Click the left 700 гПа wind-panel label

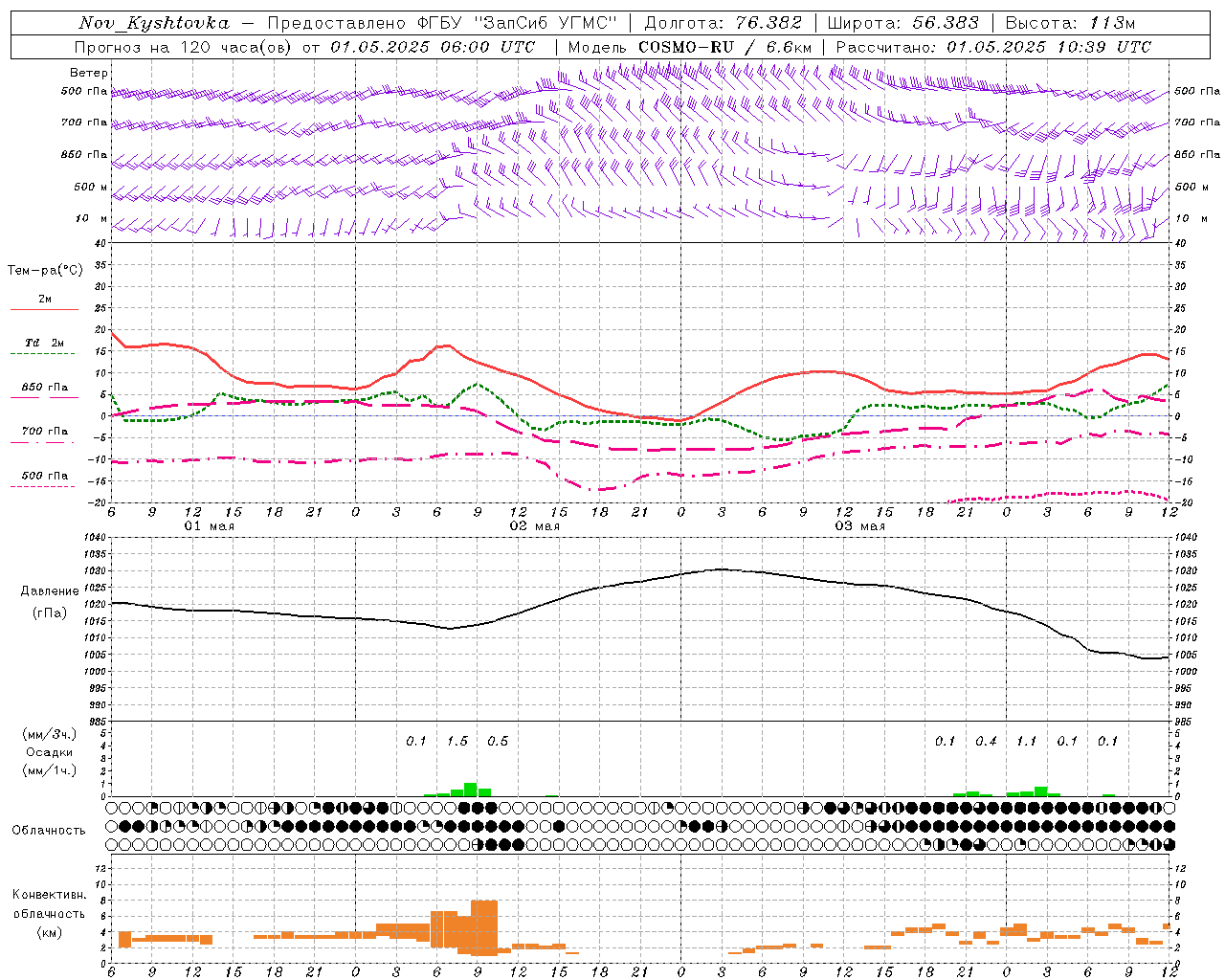pyautogui.click(x=84, y=122)
